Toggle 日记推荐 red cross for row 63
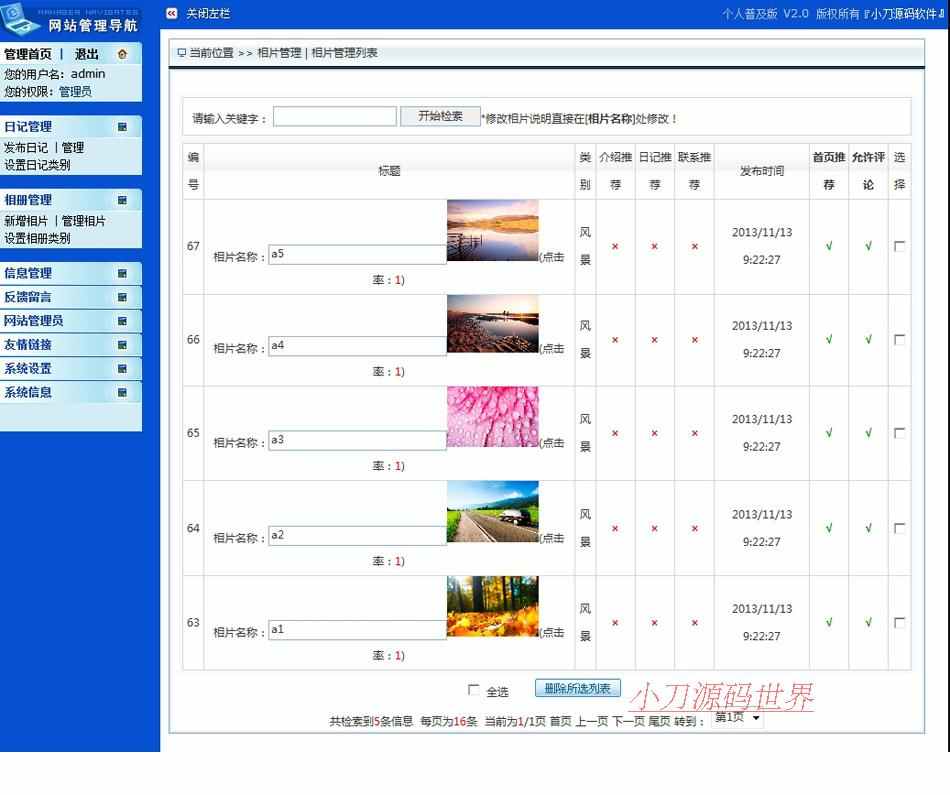The height and width of the screenshot is (795, 950). tap(654, 623)
